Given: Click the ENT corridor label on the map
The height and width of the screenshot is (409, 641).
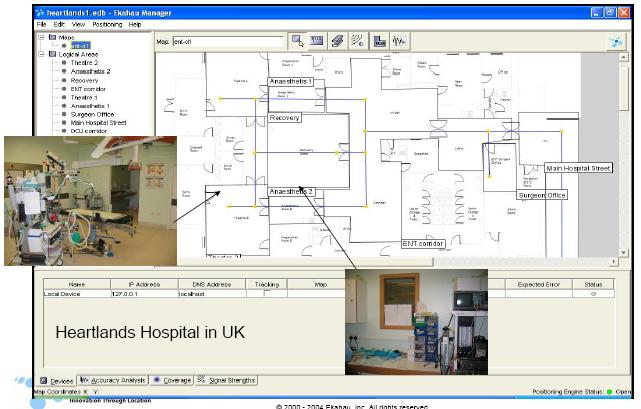Looking at the screenshot, I should click(423, 244).
